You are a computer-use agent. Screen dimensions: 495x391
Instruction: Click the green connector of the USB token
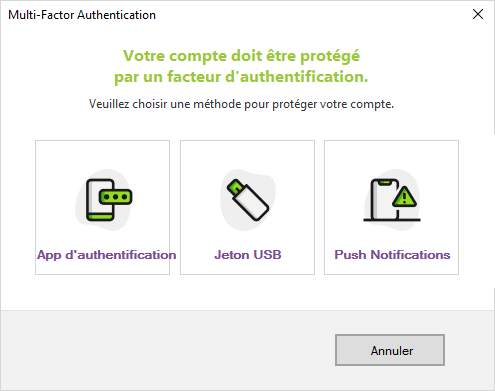235,187
